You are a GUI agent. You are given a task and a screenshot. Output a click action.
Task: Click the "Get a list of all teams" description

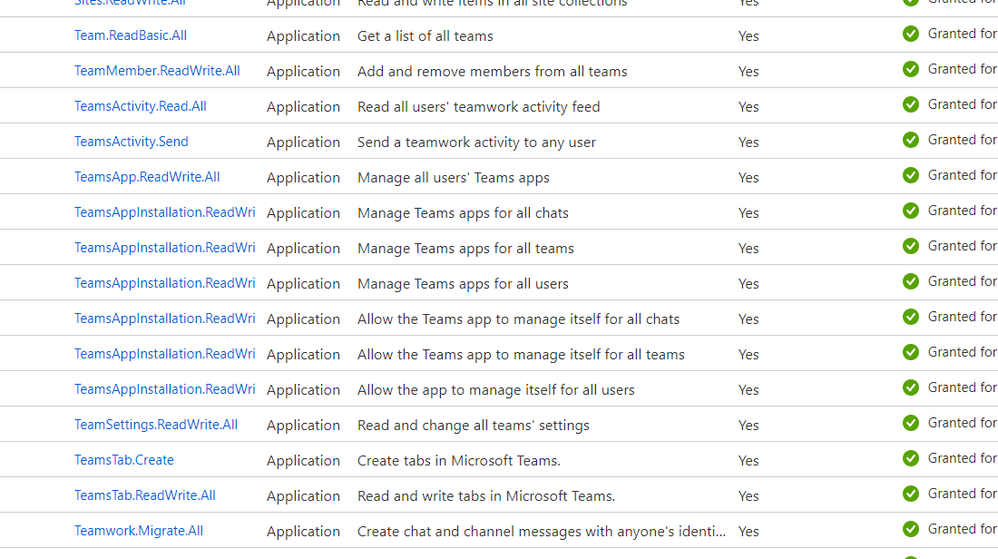[x=425, y=36]
